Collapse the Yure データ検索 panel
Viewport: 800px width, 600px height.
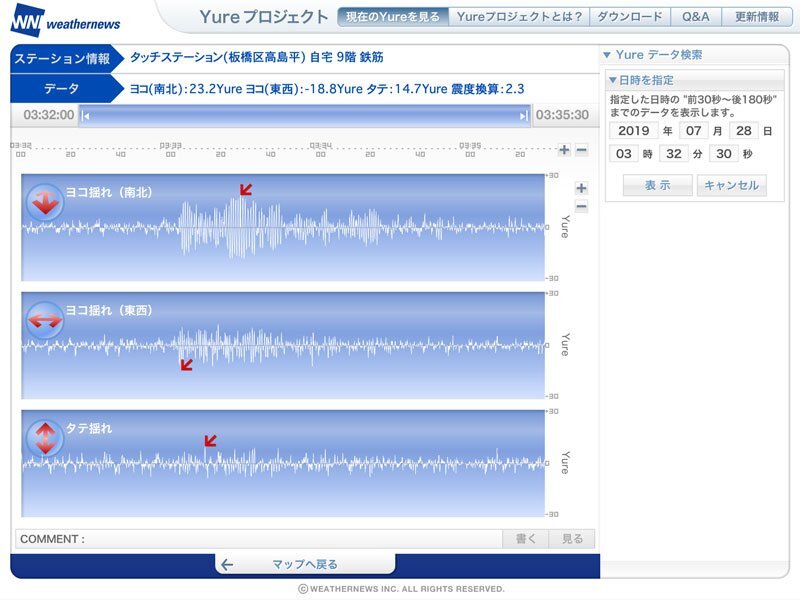(607, 55)
